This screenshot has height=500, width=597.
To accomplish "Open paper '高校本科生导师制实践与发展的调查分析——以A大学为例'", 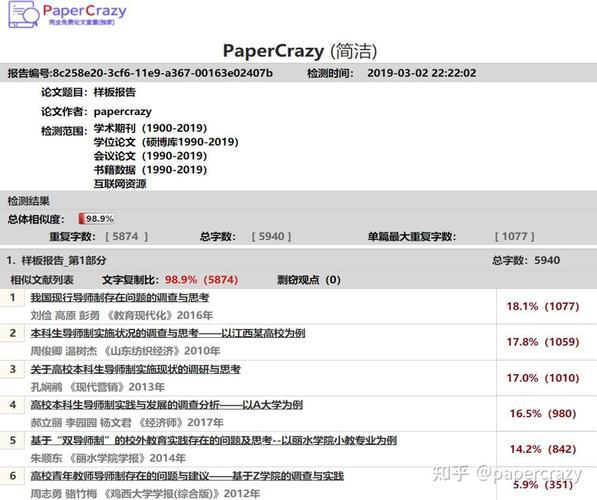I will 167,405.
